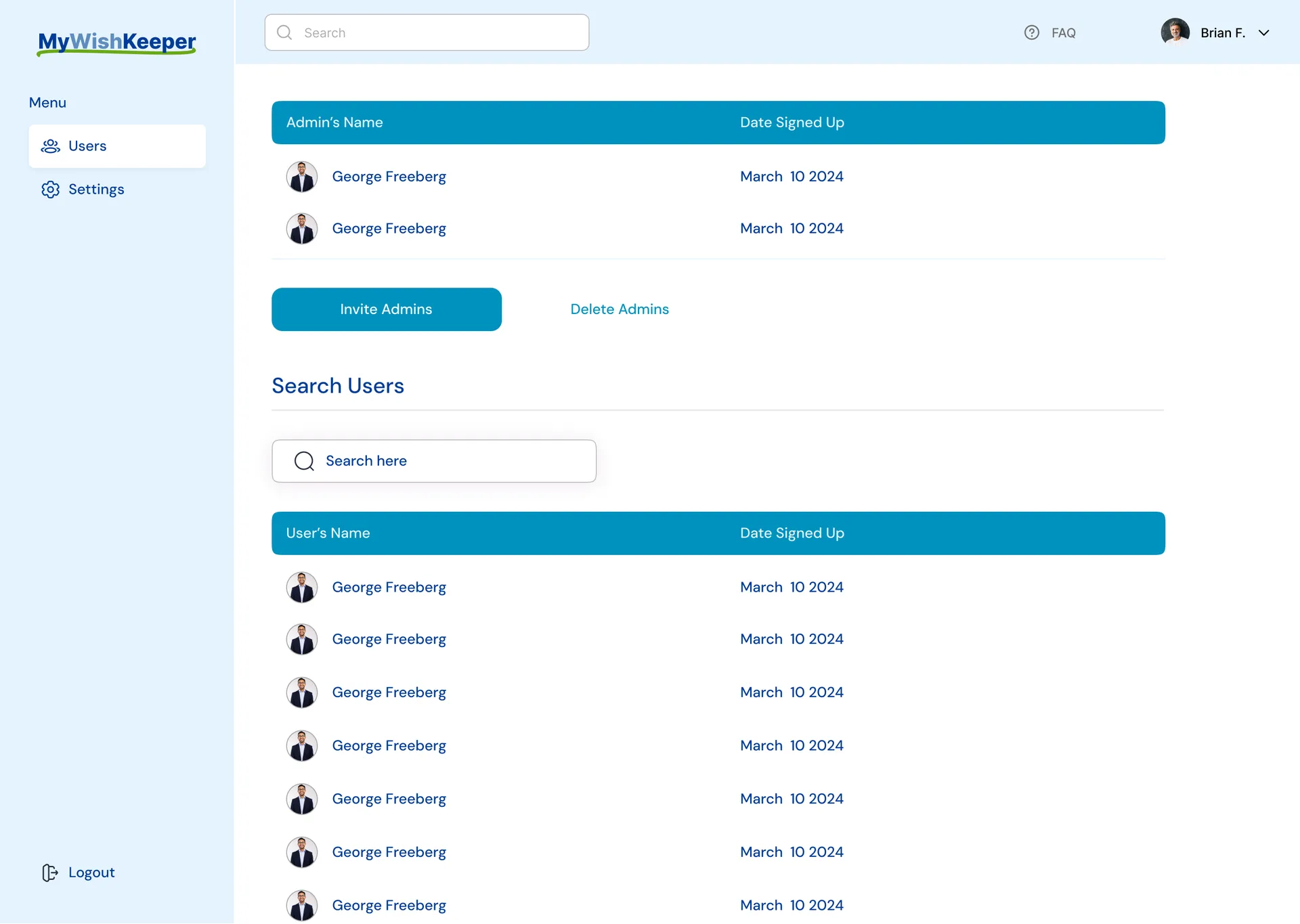1300x924 pixels.
Task: Click avatar in sixth row of users table
Action: (x=302, y=852)
